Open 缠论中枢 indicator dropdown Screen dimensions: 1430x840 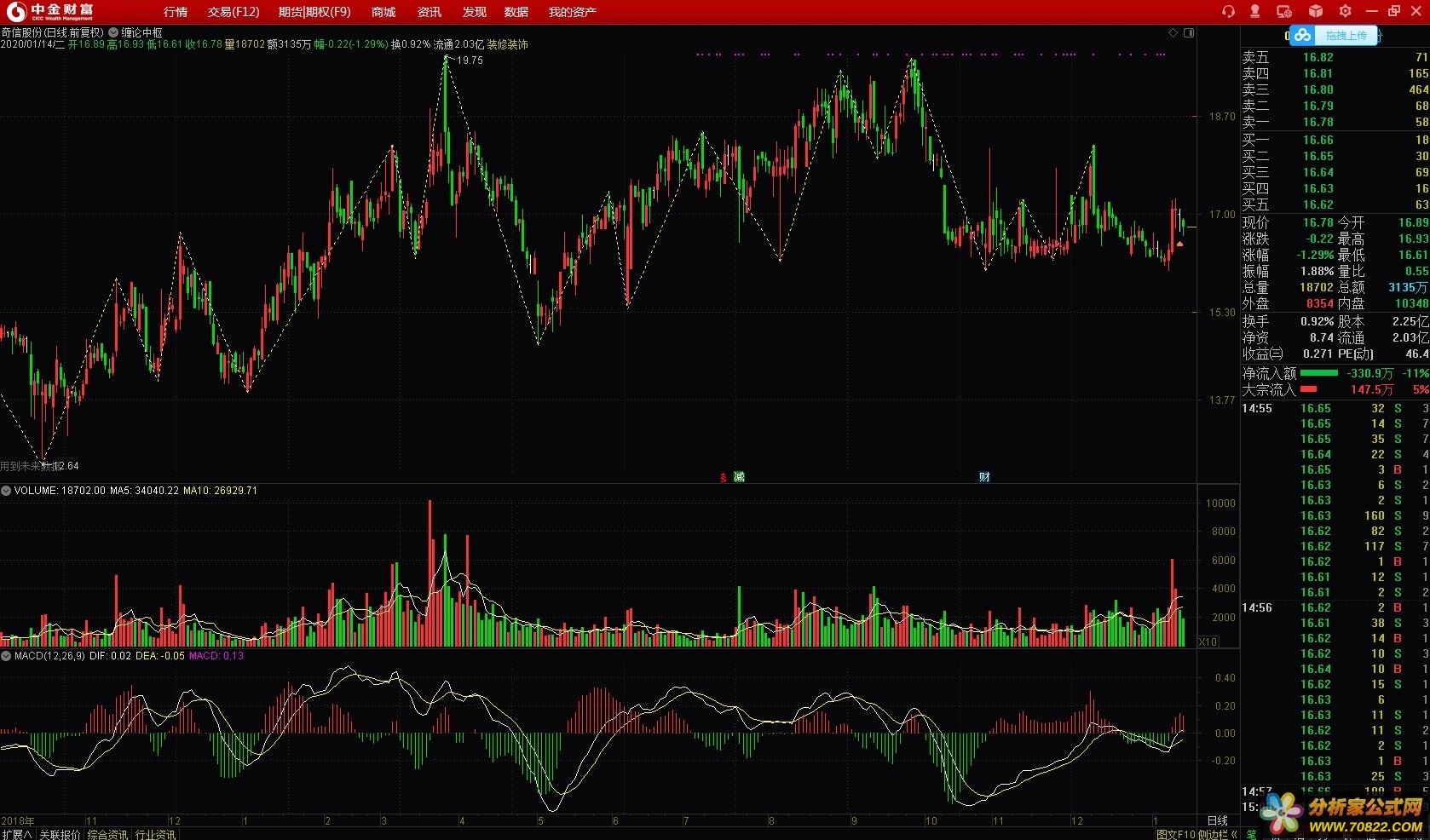tap(113, 32)
